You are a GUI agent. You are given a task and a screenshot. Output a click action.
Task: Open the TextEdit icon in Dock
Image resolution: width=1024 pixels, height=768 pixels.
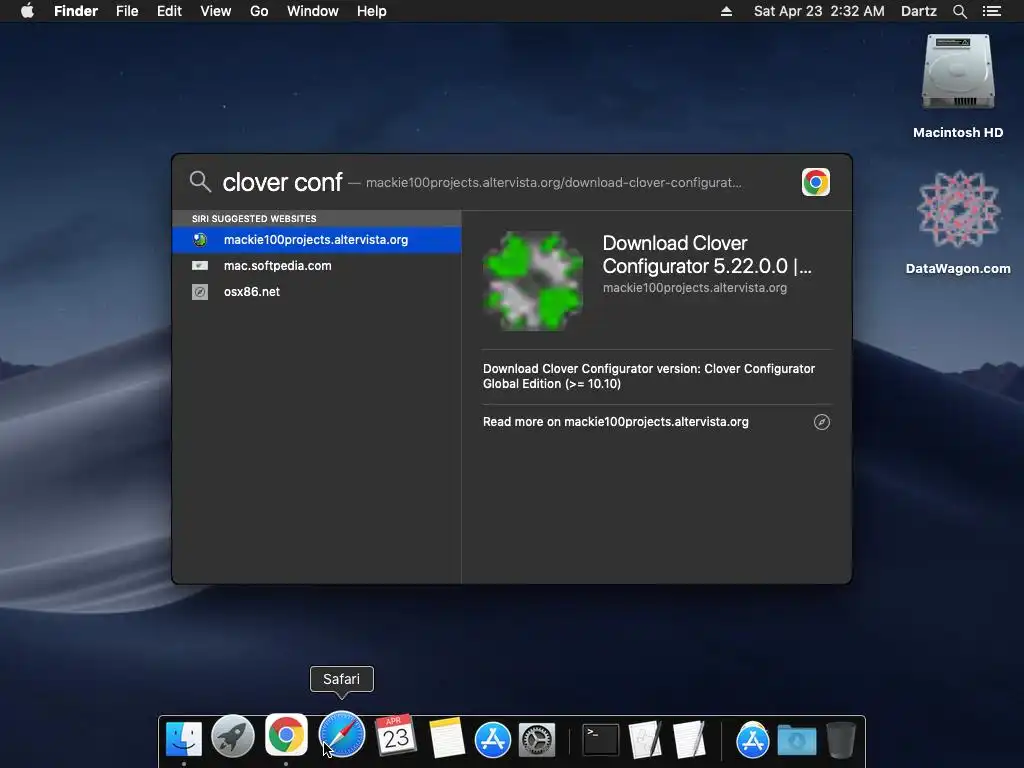click(x=689, y=739)
